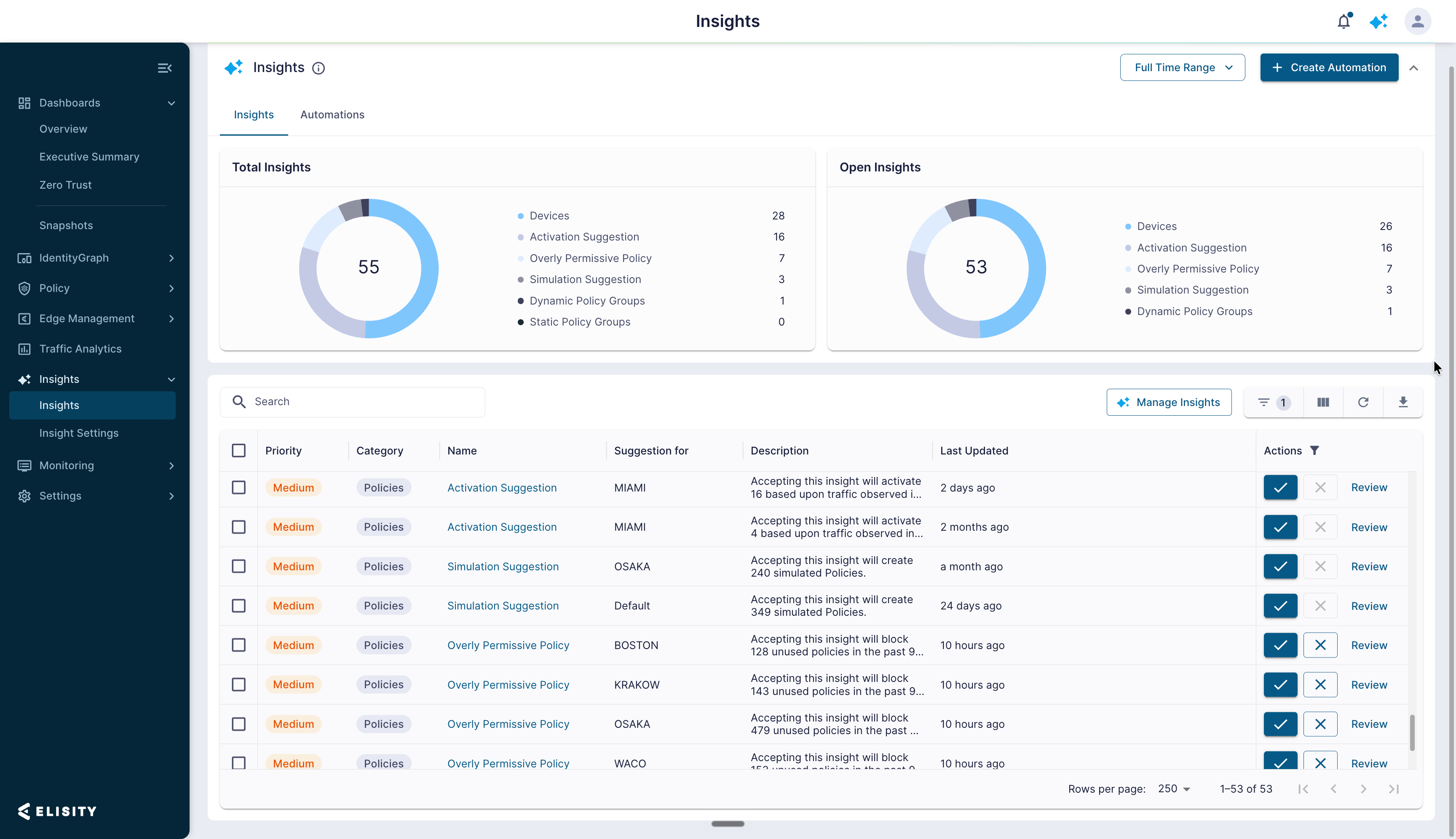
Task: Click the AI sparkle icon in header
Action: coord(1379,21)
